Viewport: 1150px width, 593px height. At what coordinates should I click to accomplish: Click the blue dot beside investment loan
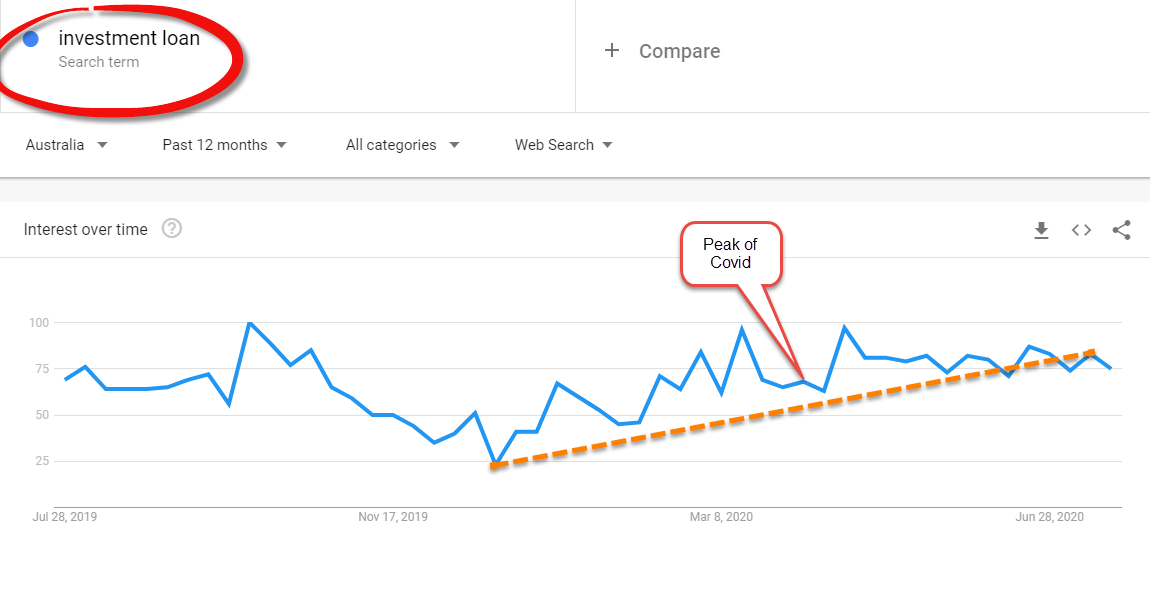pos(31,40)
